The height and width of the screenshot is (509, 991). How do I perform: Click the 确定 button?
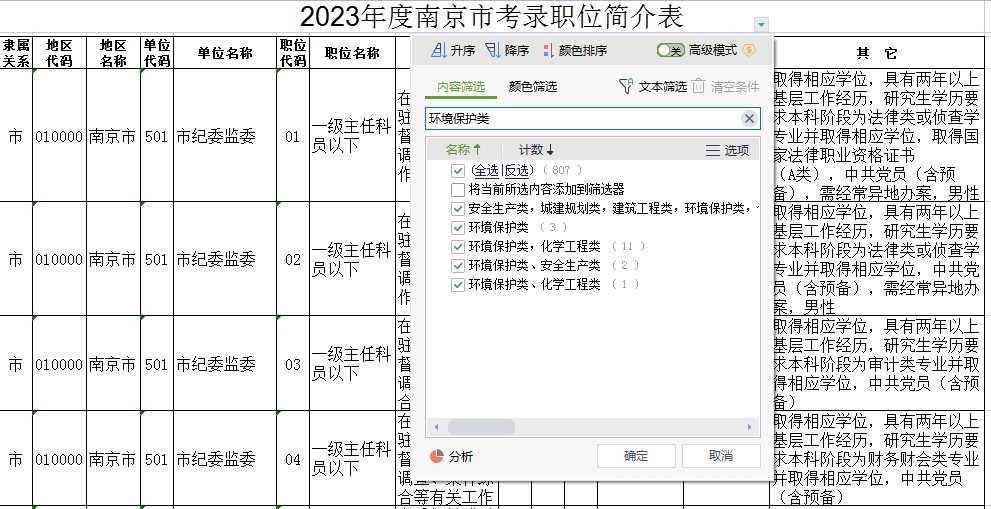click(636, 456)
